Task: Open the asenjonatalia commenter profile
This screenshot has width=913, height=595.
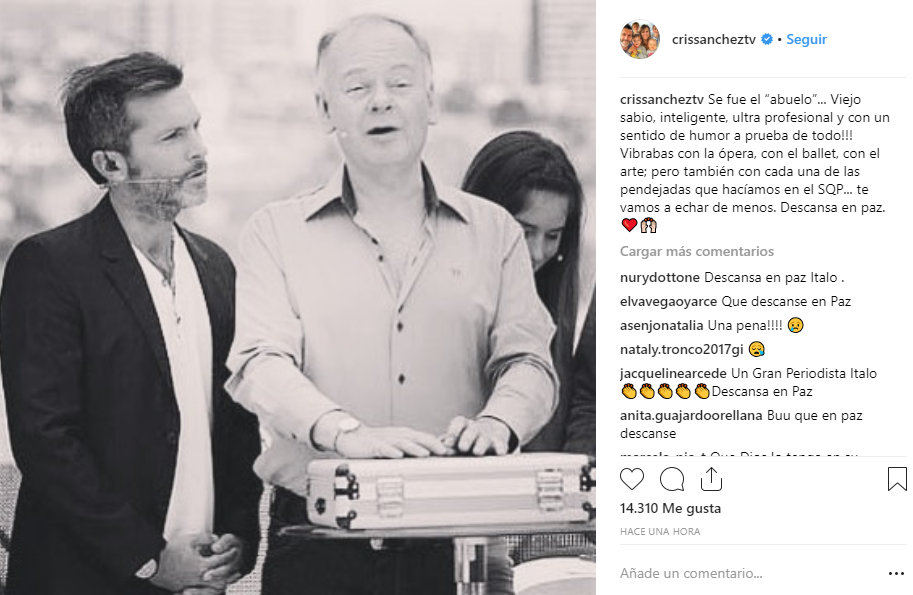Action: (661, 325)
